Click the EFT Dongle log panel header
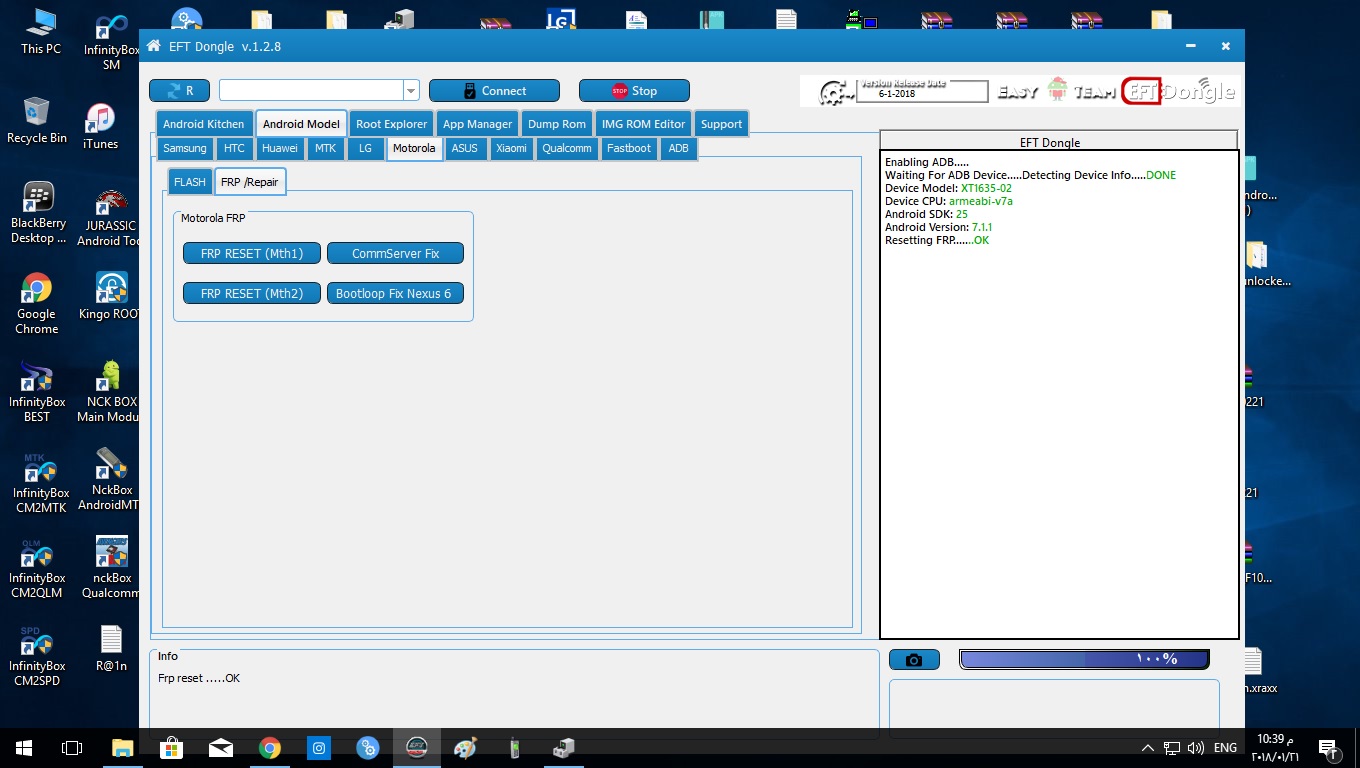Viewport: 1360px width, 768px height. click(1058, 141)
